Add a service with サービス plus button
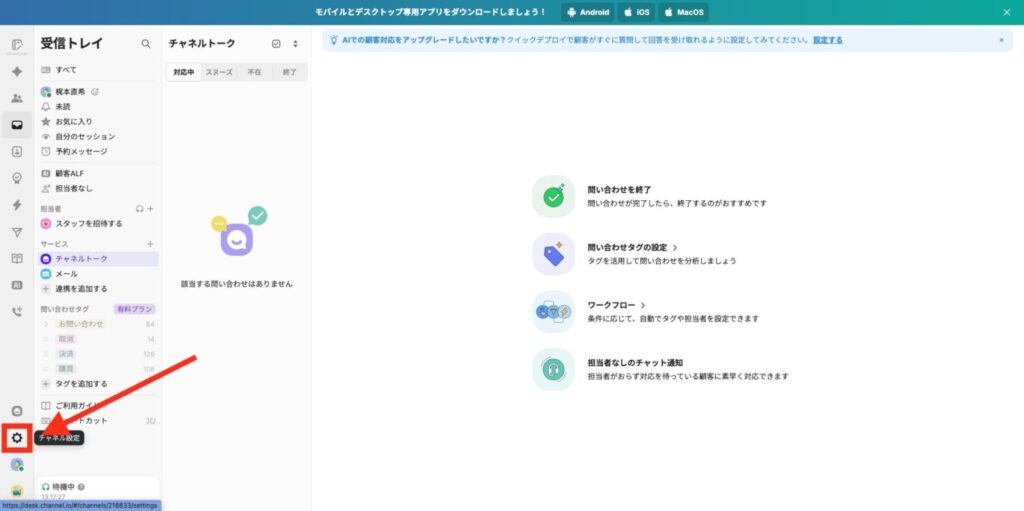Viewport: 1024px width, 511px height. click(x=150, y=244)
